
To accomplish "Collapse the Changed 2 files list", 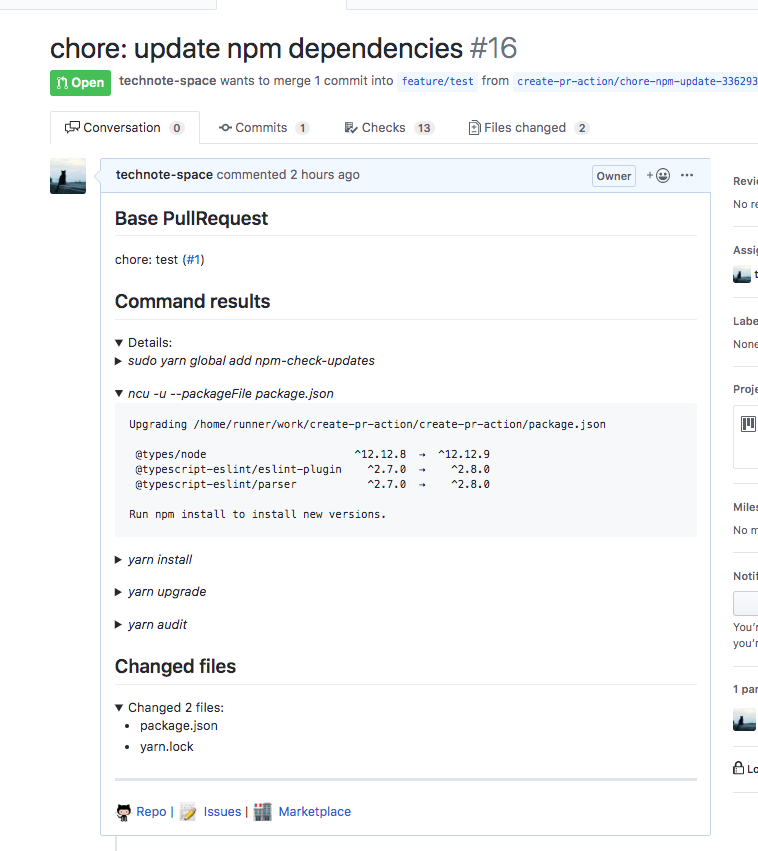I will pyautogui.click(x=169, y=708).
